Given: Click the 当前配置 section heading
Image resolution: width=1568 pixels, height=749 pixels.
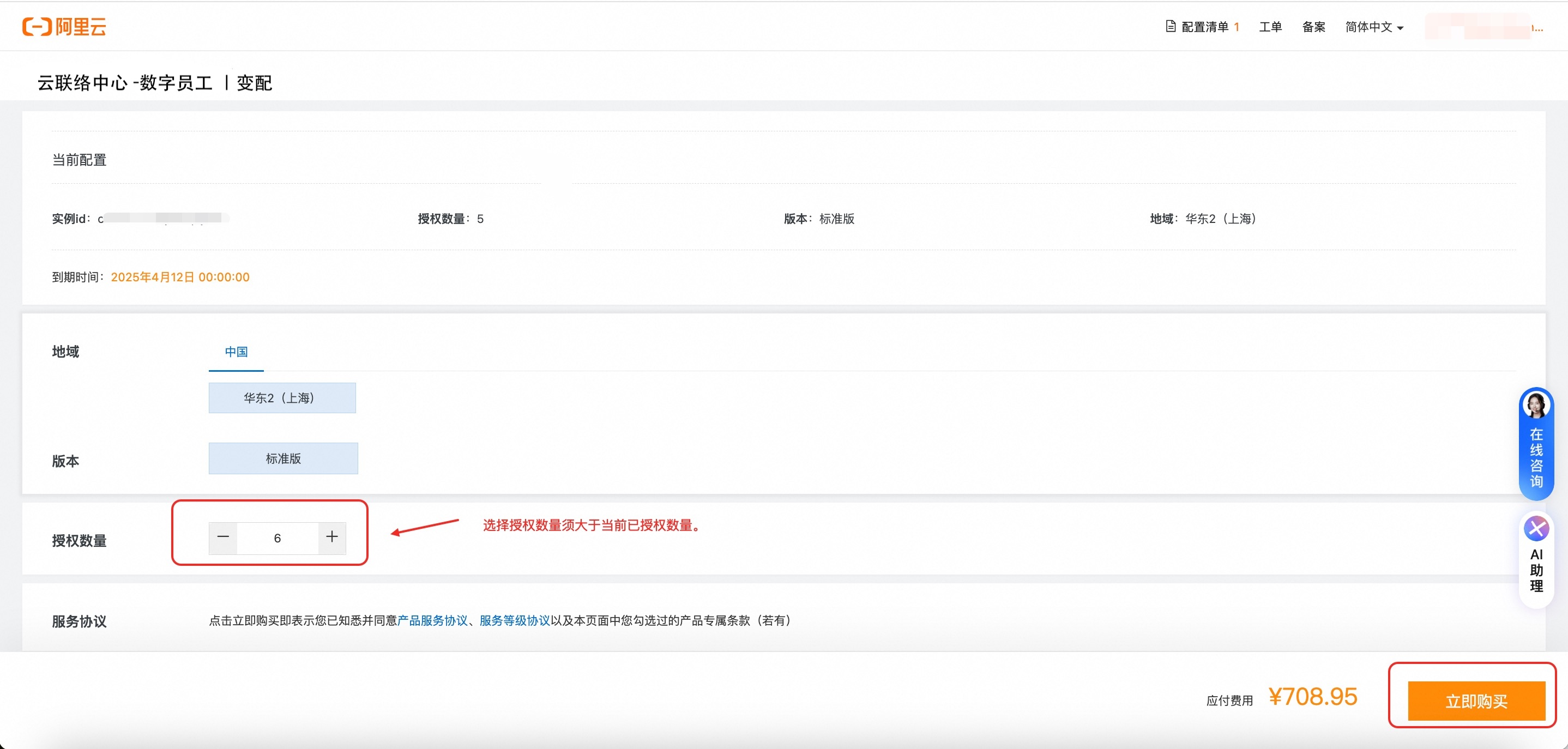Looking at the screenshot, I should point(79,160).
